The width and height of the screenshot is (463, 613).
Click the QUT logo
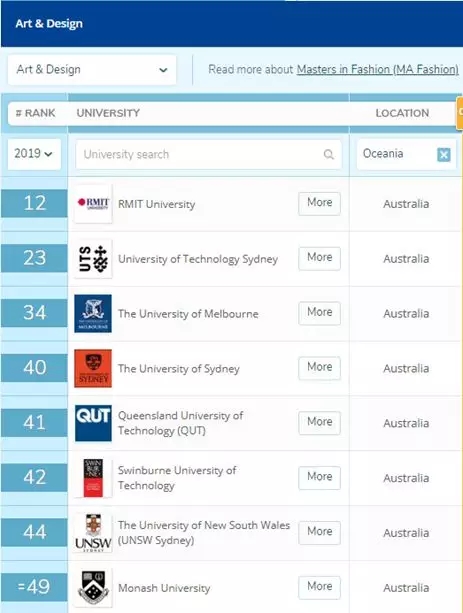tap(93, 423)
